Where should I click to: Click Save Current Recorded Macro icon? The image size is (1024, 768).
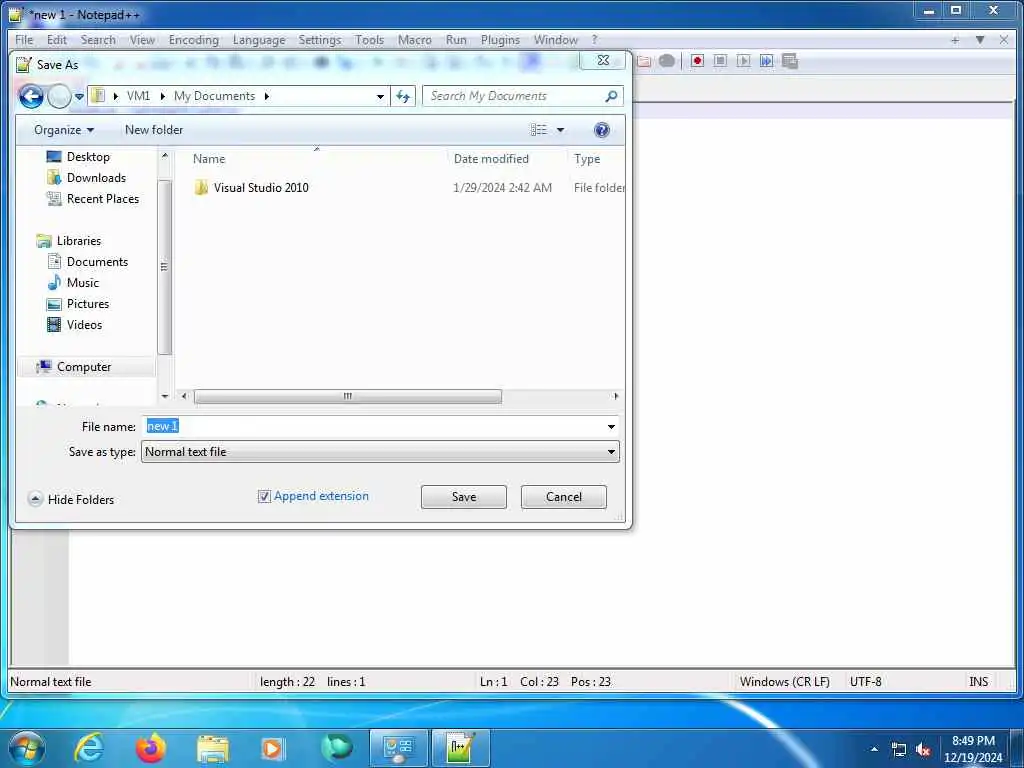pos(790,61)
